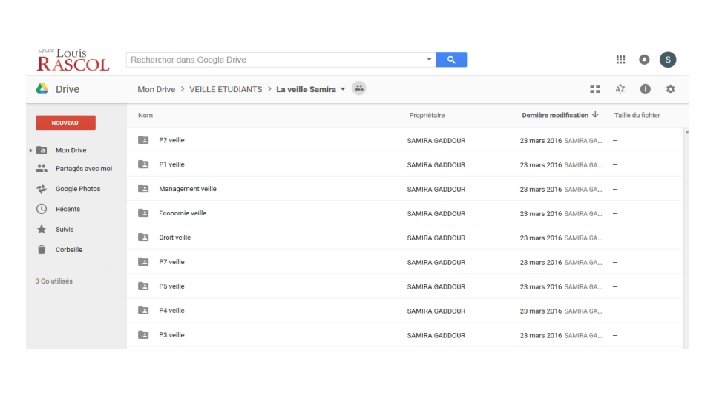The width and height of the screenshot is (720, 405).
Task: Click the shared people icon in breadcrumb
Action: point(359,88)
